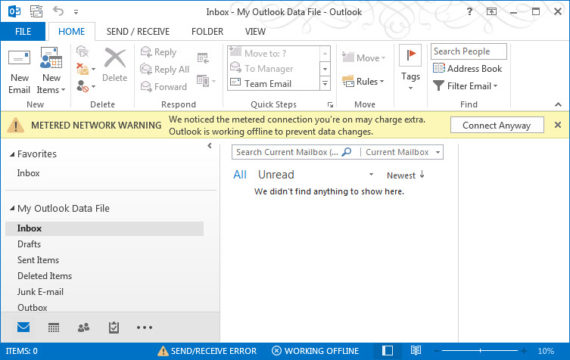Select Inbox under Favorites
Image resolution: width=570 pixels, height=360 pixels.
(x=28, y=173)
